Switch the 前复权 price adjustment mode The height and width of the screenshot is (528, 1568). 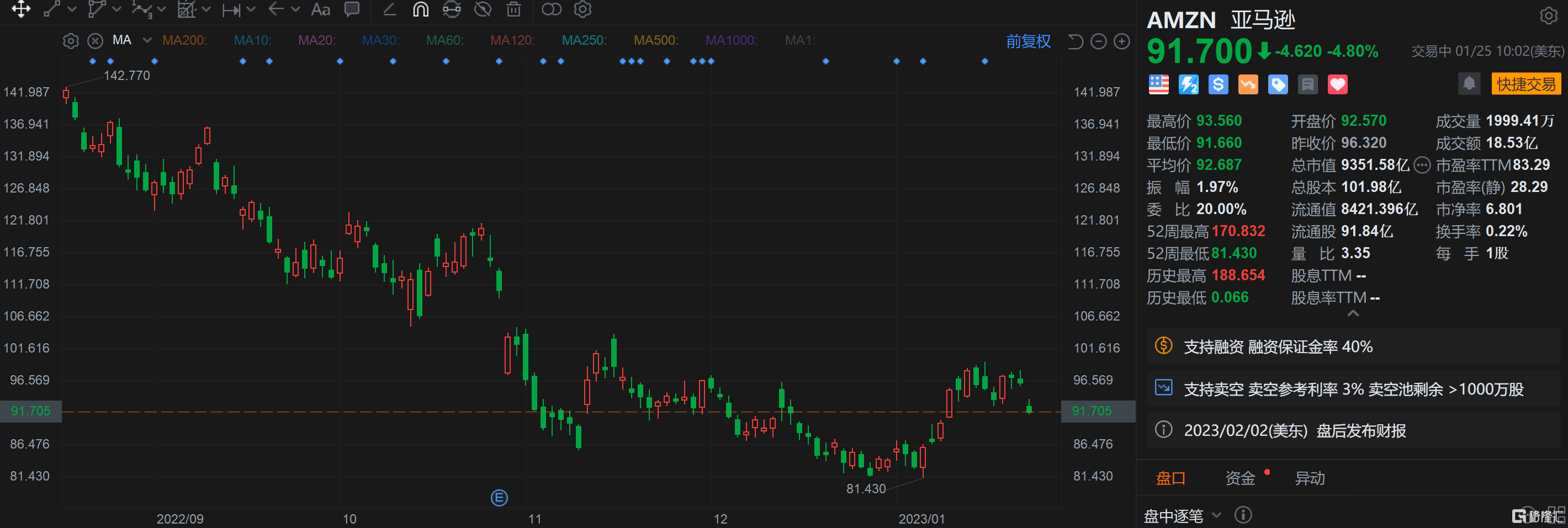tap(1028, 41)
